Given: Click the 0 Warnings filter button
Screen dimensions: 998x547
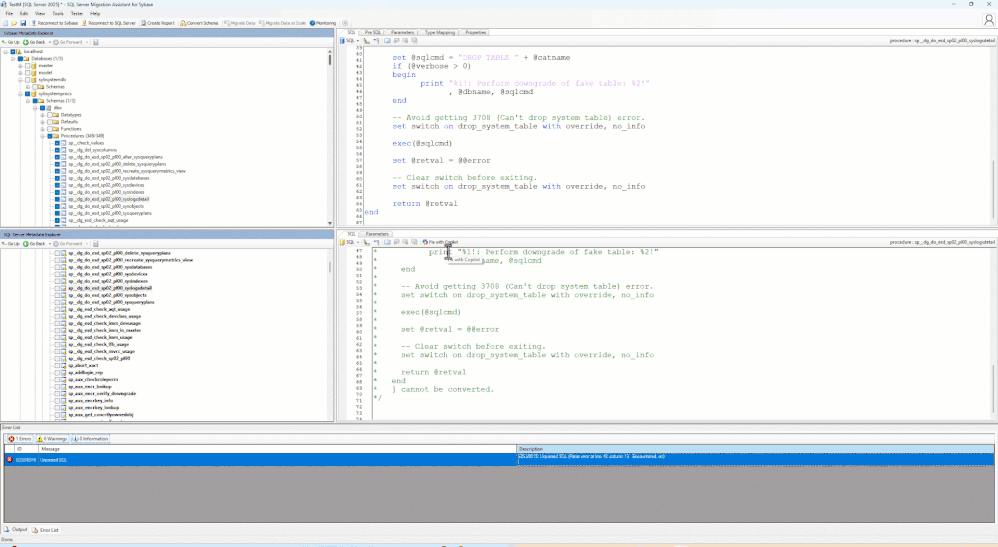Looking at the screenshot, I should click(x=51, y=439).
